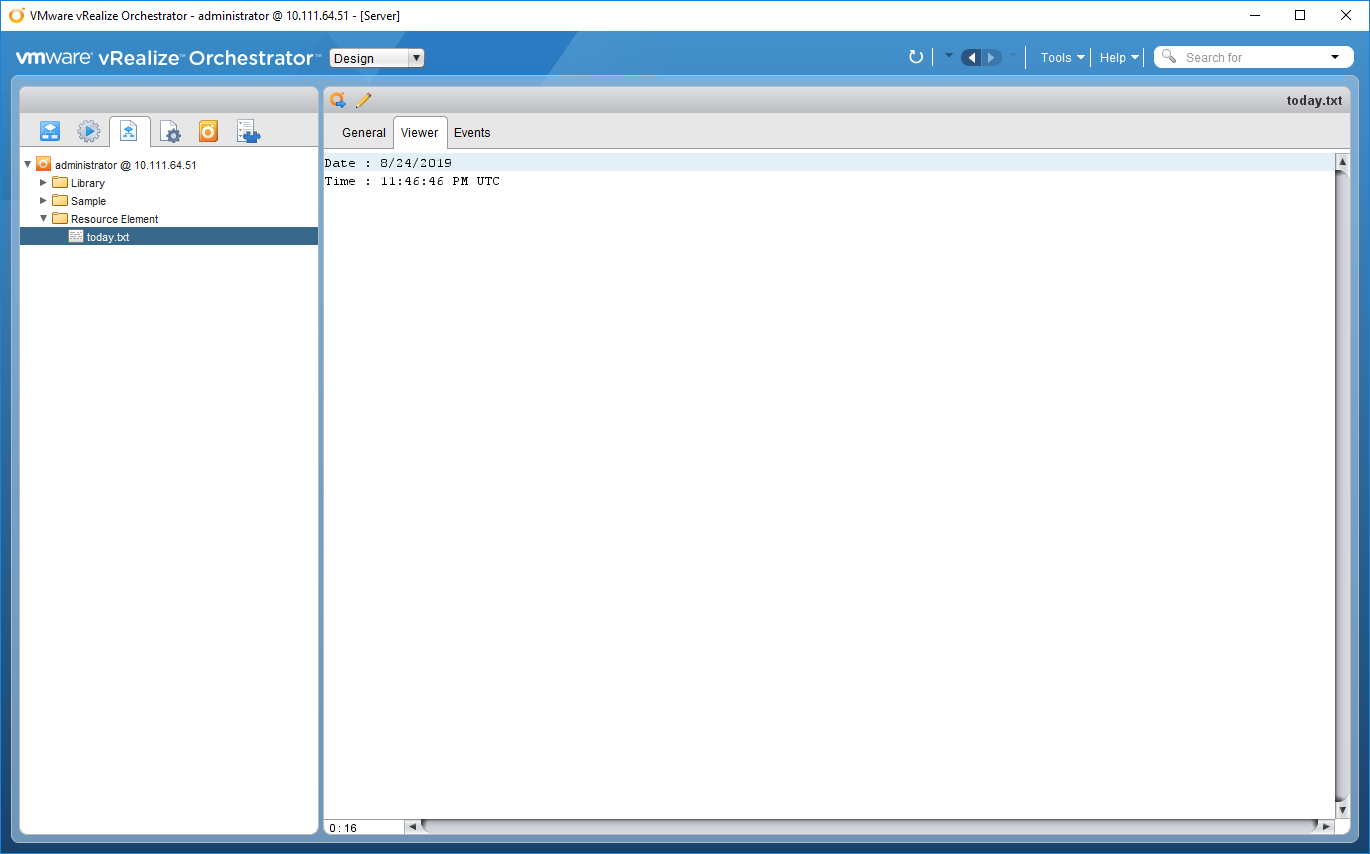Open the Help menu

(1118, 58)
